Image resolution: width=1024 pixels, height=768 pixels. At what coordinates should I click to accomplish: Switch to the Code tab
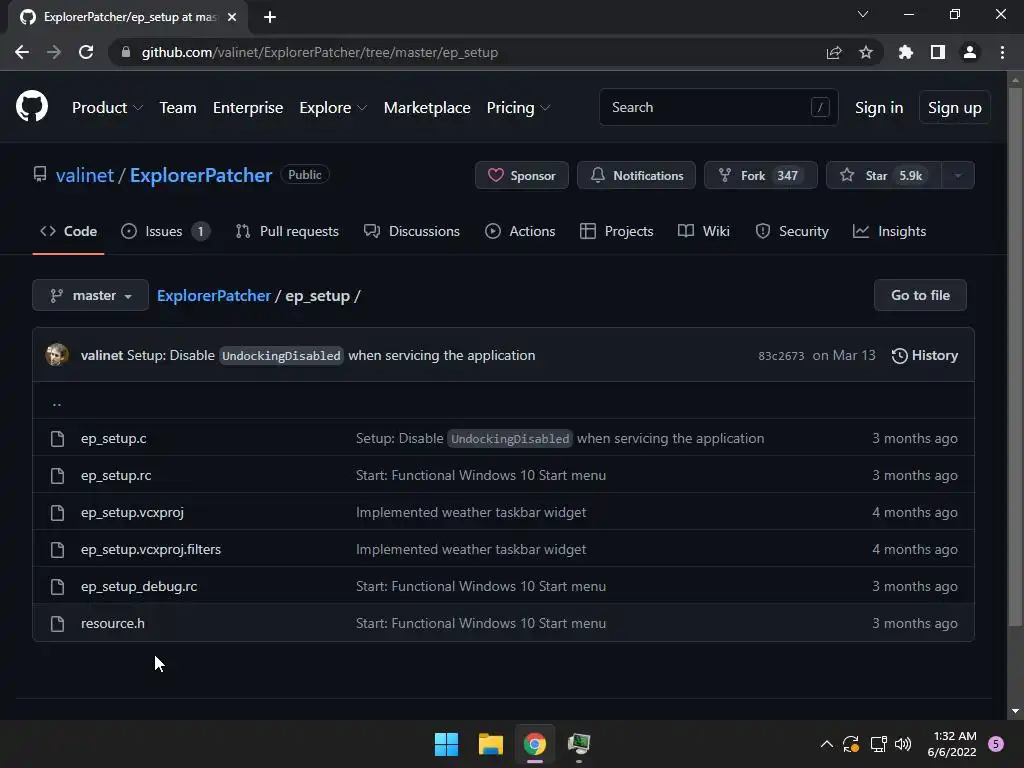click(69, 231)
